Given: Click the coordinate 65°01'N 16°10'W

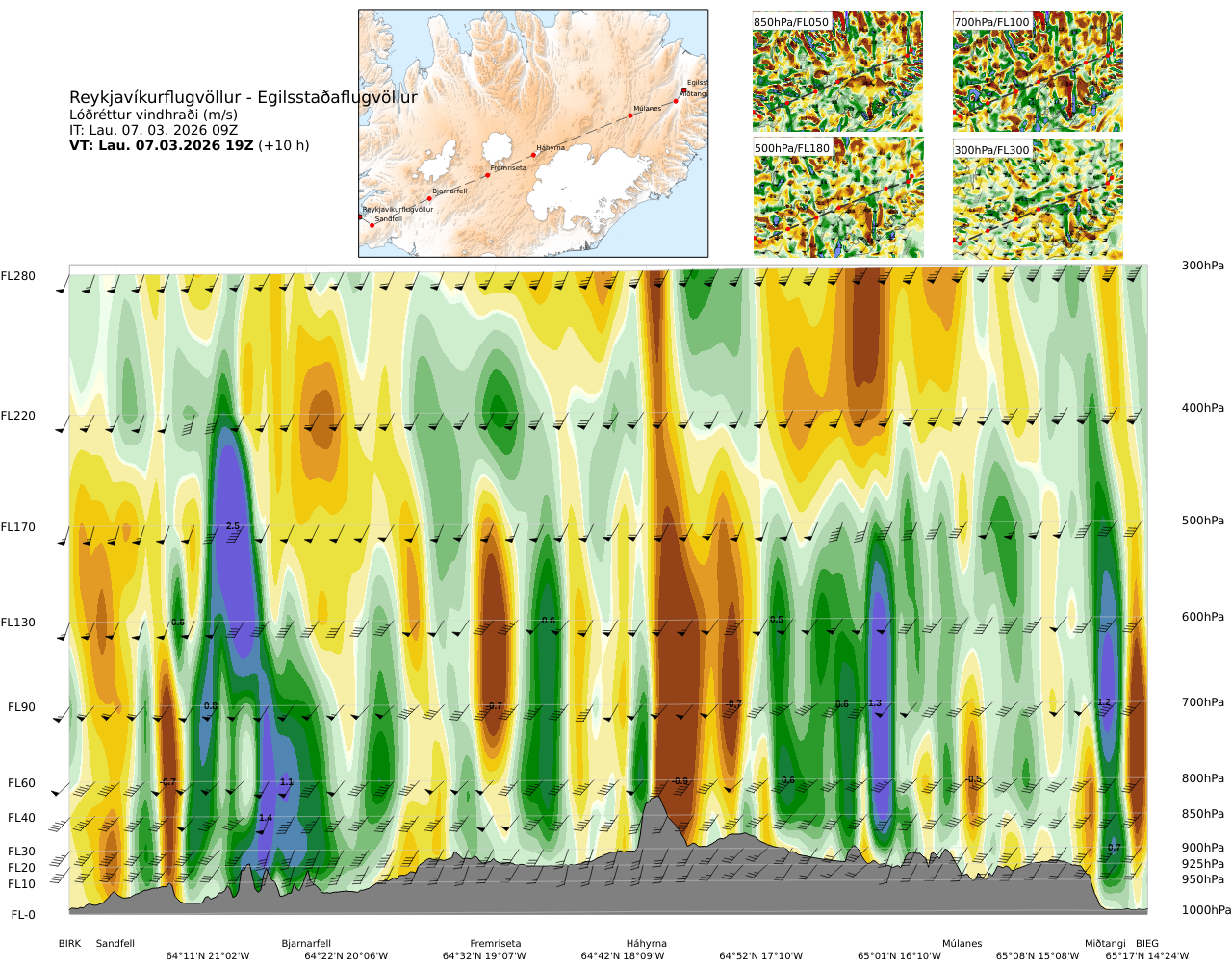Looking at the screenshot, I should [x=900, y=956].
